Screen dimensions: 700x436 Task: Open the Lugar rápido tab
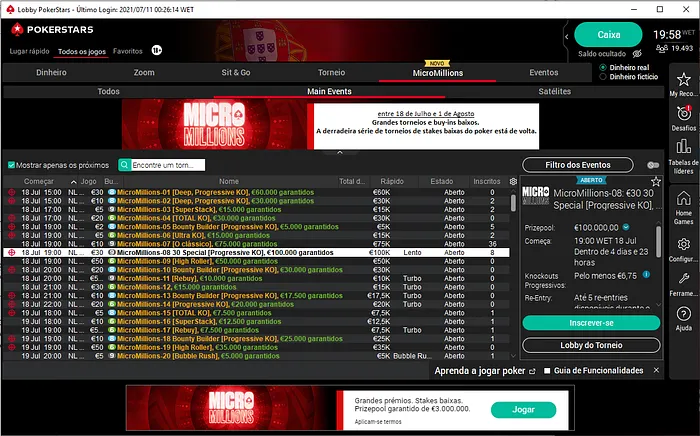[x=29, y=51]
